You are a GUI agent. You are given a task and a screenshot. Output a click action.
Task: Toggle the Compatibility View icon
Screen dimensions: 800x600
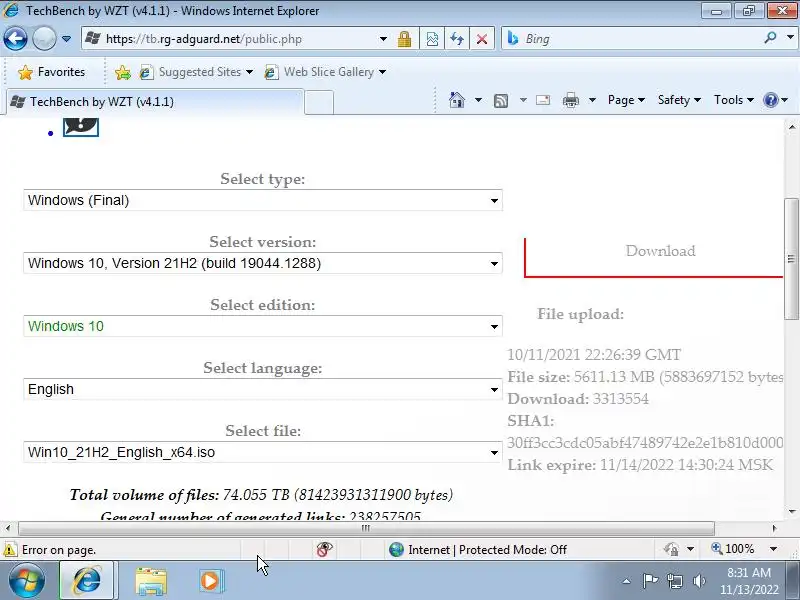(432, 39)
